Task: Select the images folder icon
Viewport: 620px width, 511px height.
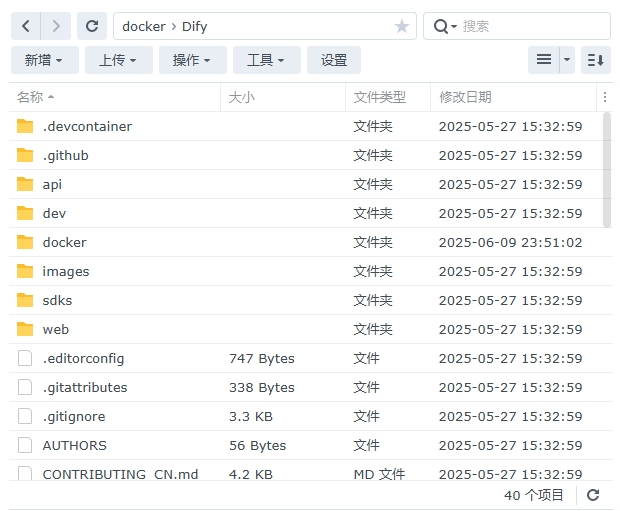Action: pos(25,271)
